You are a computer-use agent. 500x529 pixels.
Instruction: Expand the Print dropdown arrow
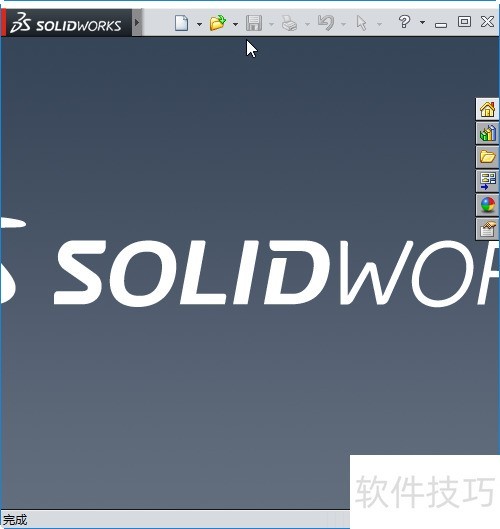coord(307,24)
